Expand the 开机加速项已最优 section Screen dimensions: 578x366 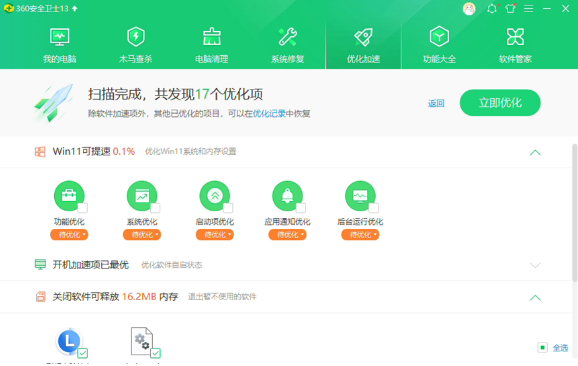[x=535, y=265]
